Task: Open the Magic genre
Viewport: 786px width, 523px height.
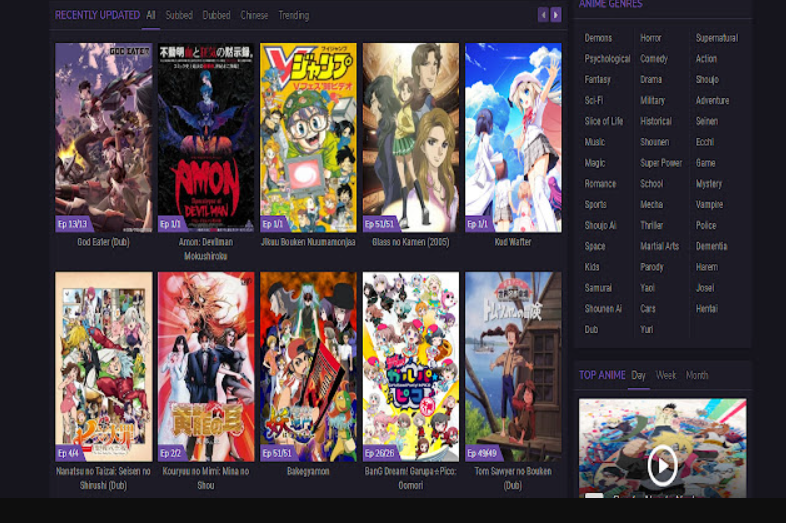Action: click(595, 163)
